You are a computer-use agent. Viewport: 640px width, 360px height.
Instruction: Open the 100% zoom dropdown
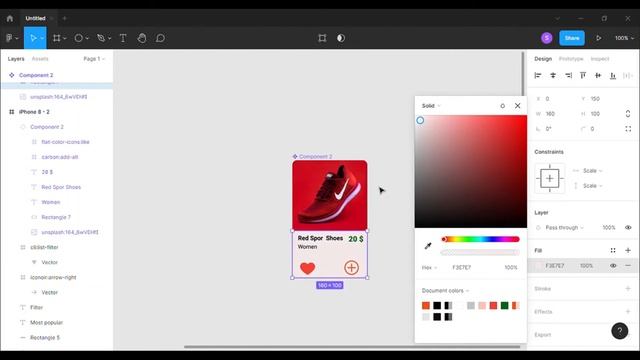624,38
